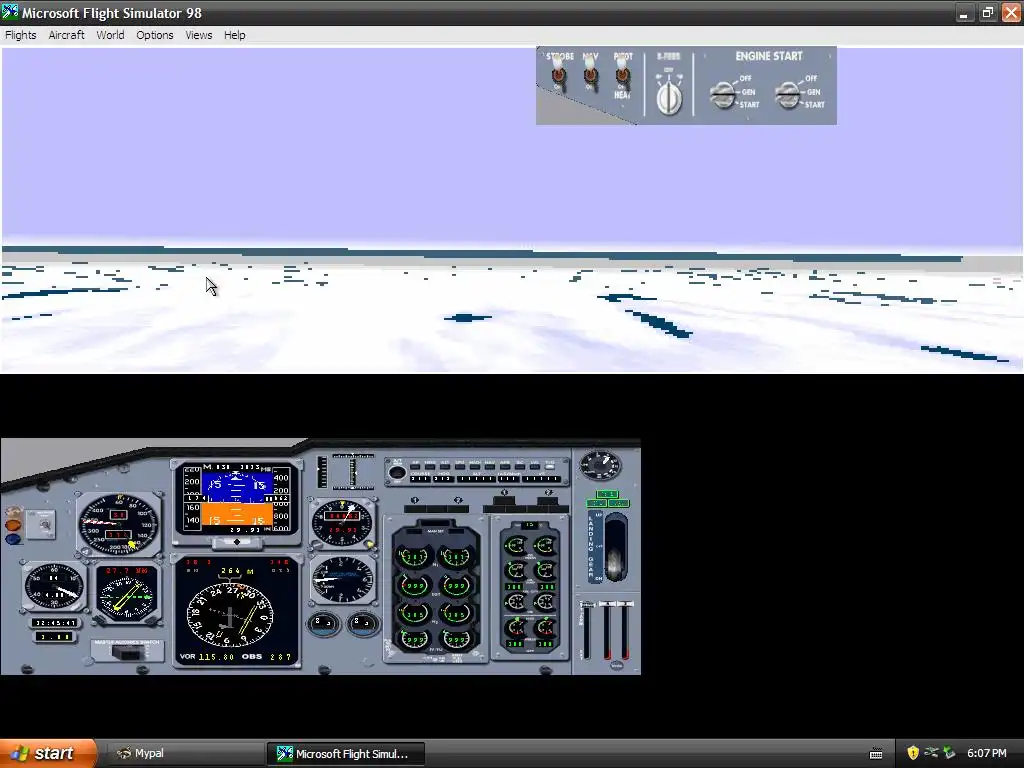Click the left engine N1 gauge
Screen dimensions: 1024x768
click(415, 556)
